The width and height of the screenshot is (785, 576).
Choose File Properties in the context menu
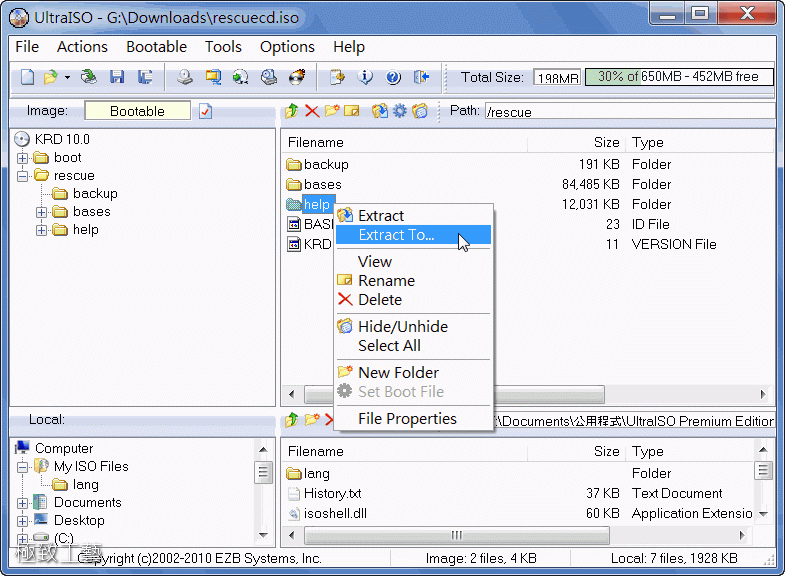(x=414, y=419)
